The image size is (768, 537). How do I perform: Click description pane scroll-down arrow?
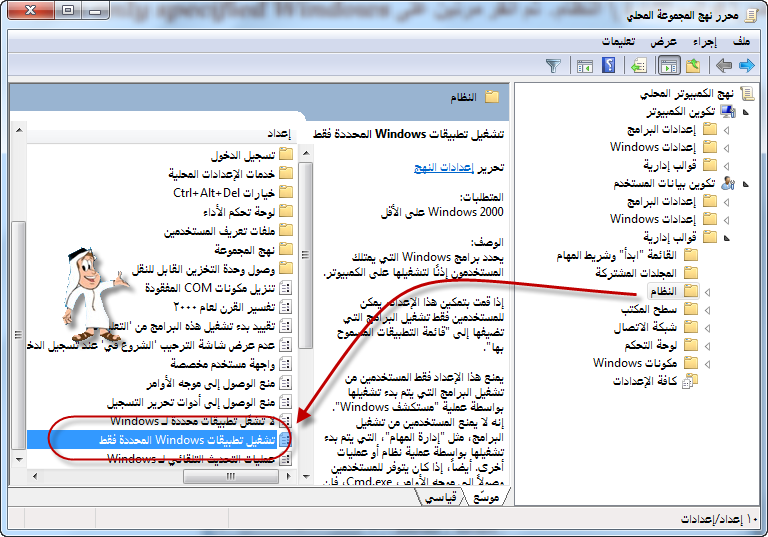306,476
